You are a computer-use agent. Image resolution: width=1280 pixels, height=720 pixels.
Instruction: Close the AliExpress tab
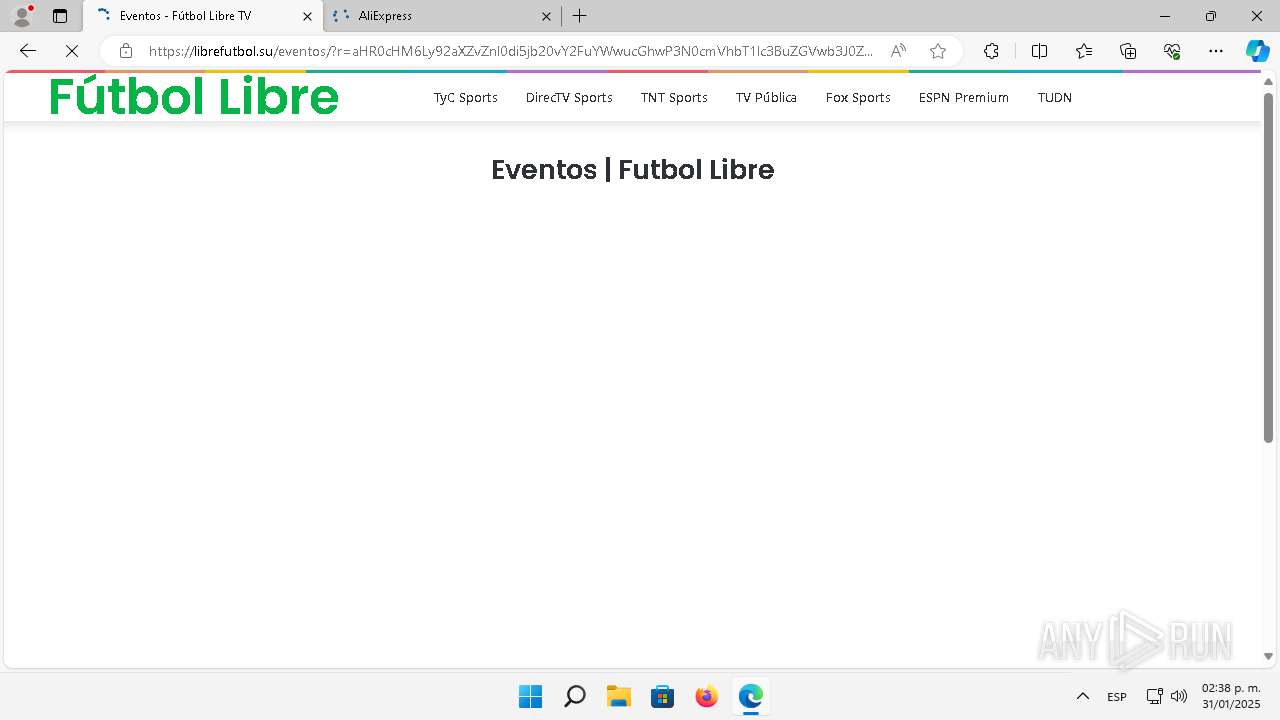click(546, 16)
